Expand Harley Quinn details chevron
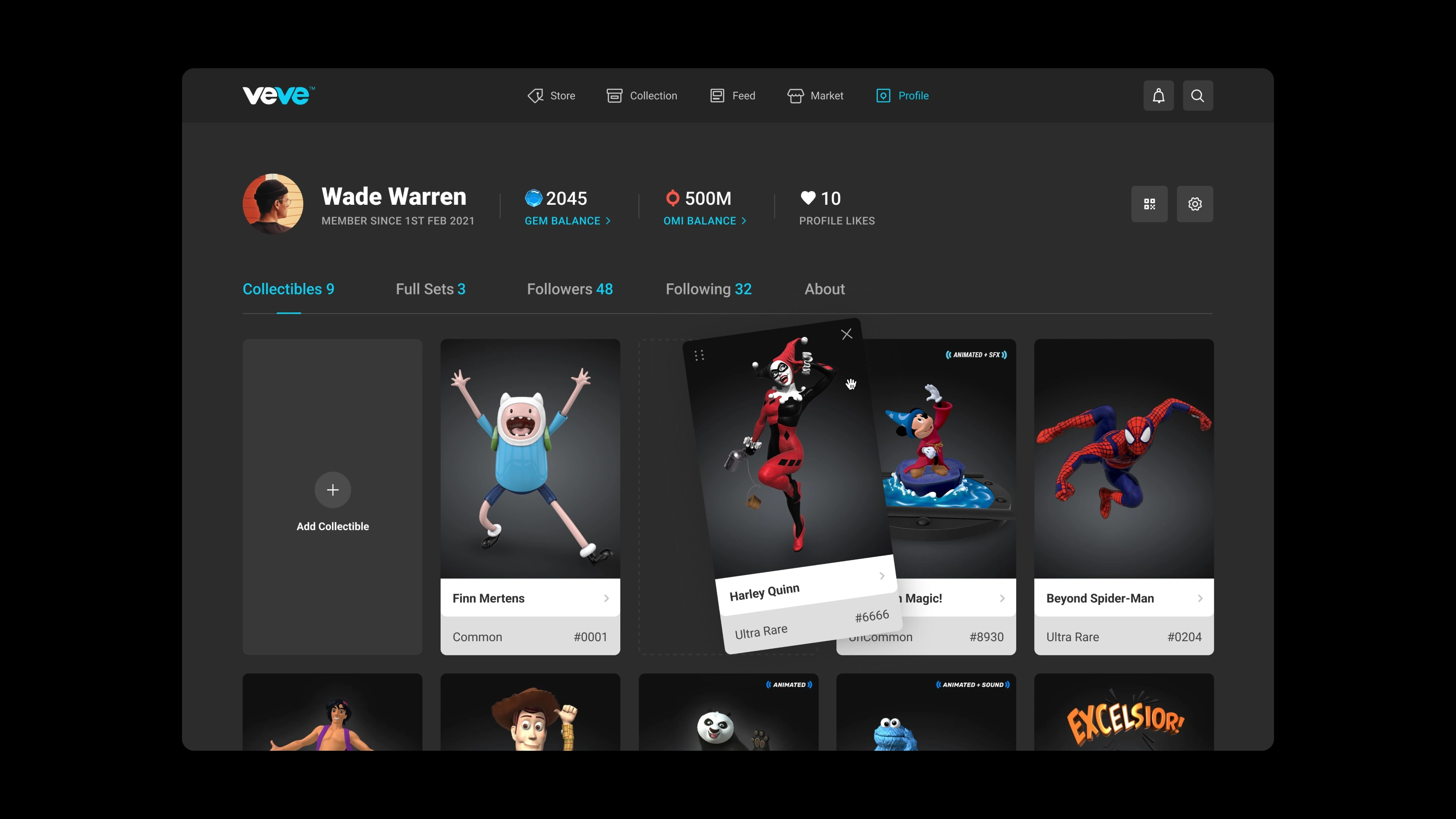Screen dimensions: 1456x819 [x=882, y=576]
